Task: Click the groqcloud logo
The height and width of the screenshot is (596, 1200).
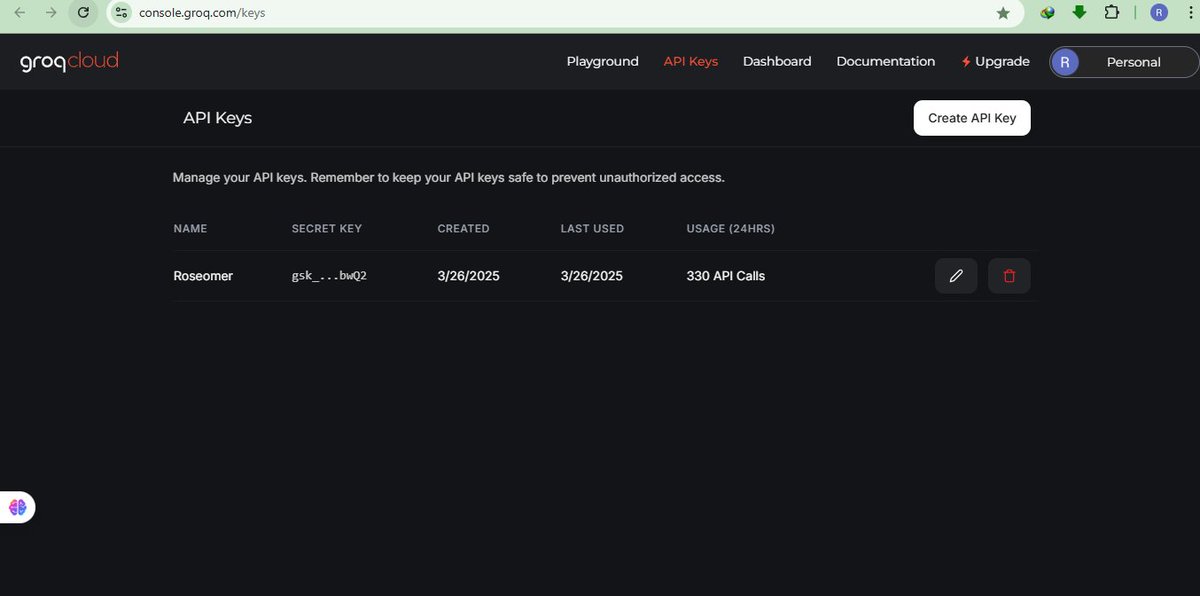Action: point(69,61)
